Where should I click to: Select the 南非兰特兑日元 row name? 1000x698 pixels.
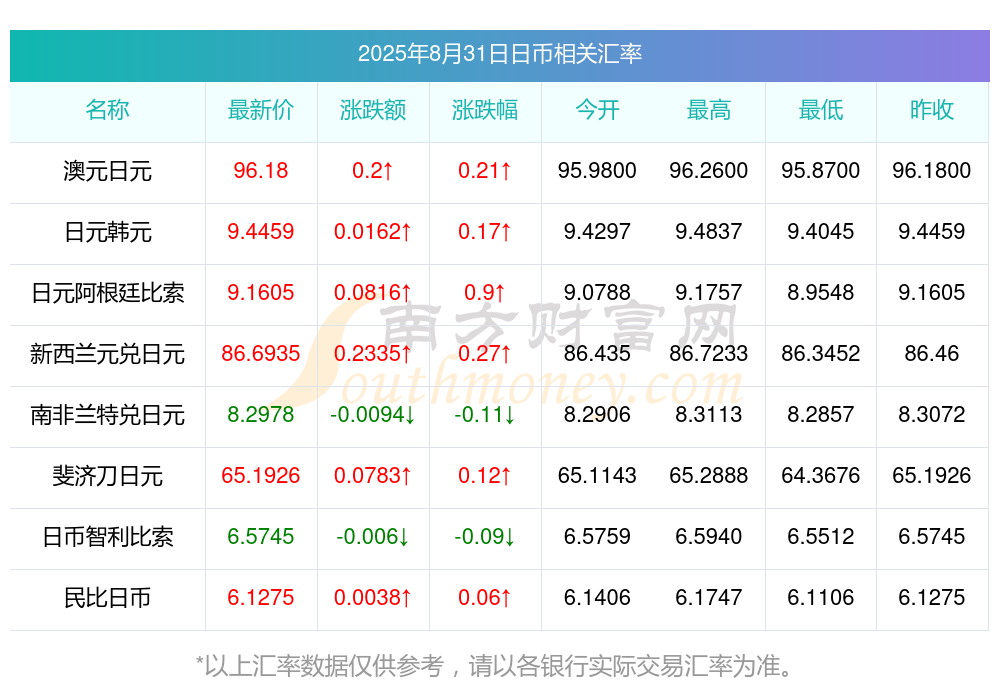(107, 415)
